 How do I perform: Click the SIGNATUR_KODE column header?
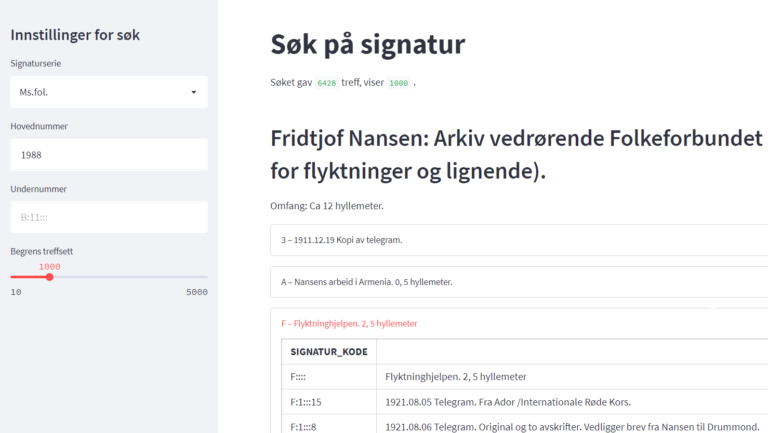329,352
